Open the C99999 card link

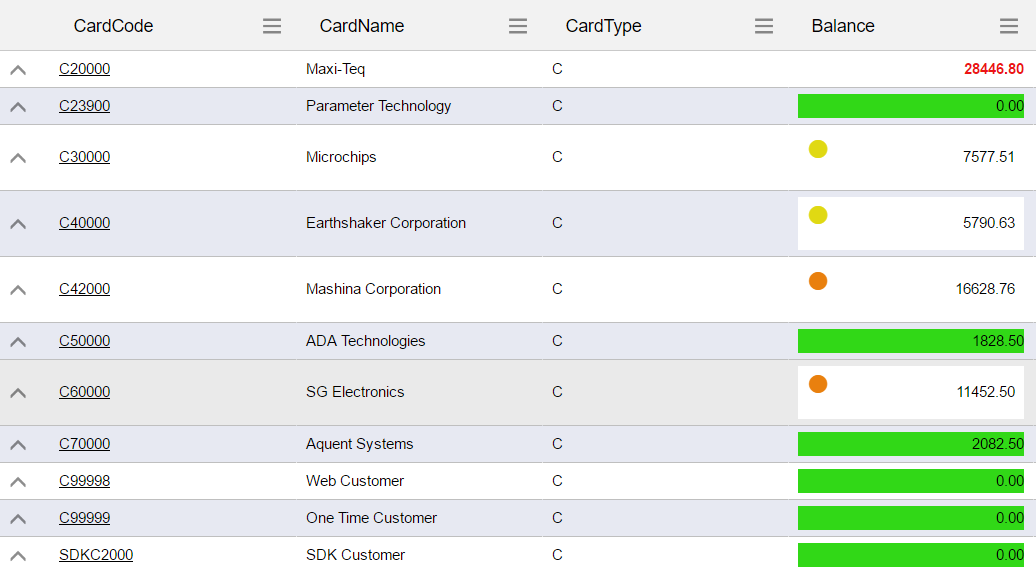(85, 518)
